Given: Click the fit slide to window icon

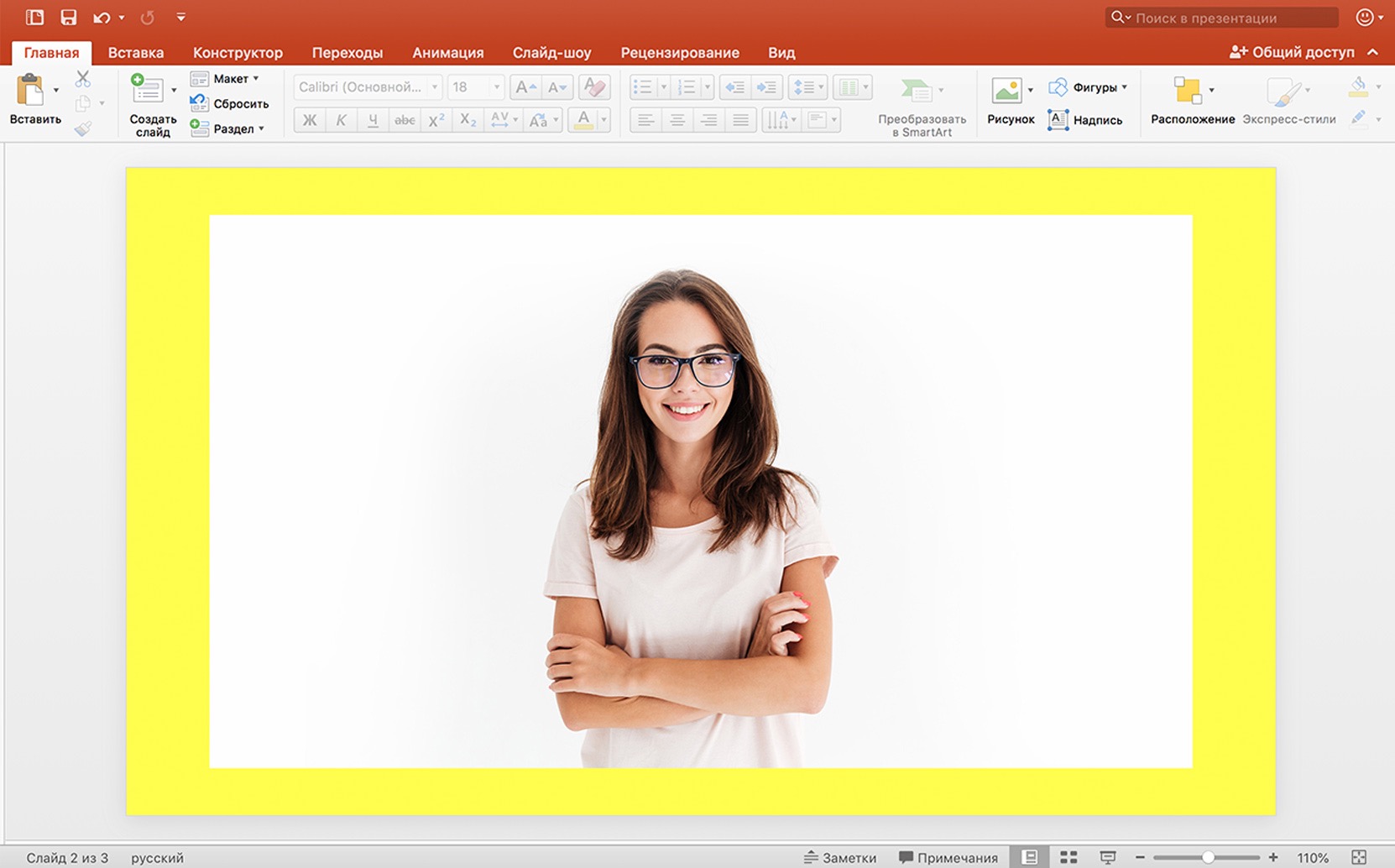Looking at the screenshot, I should [x=1359, y=857].
